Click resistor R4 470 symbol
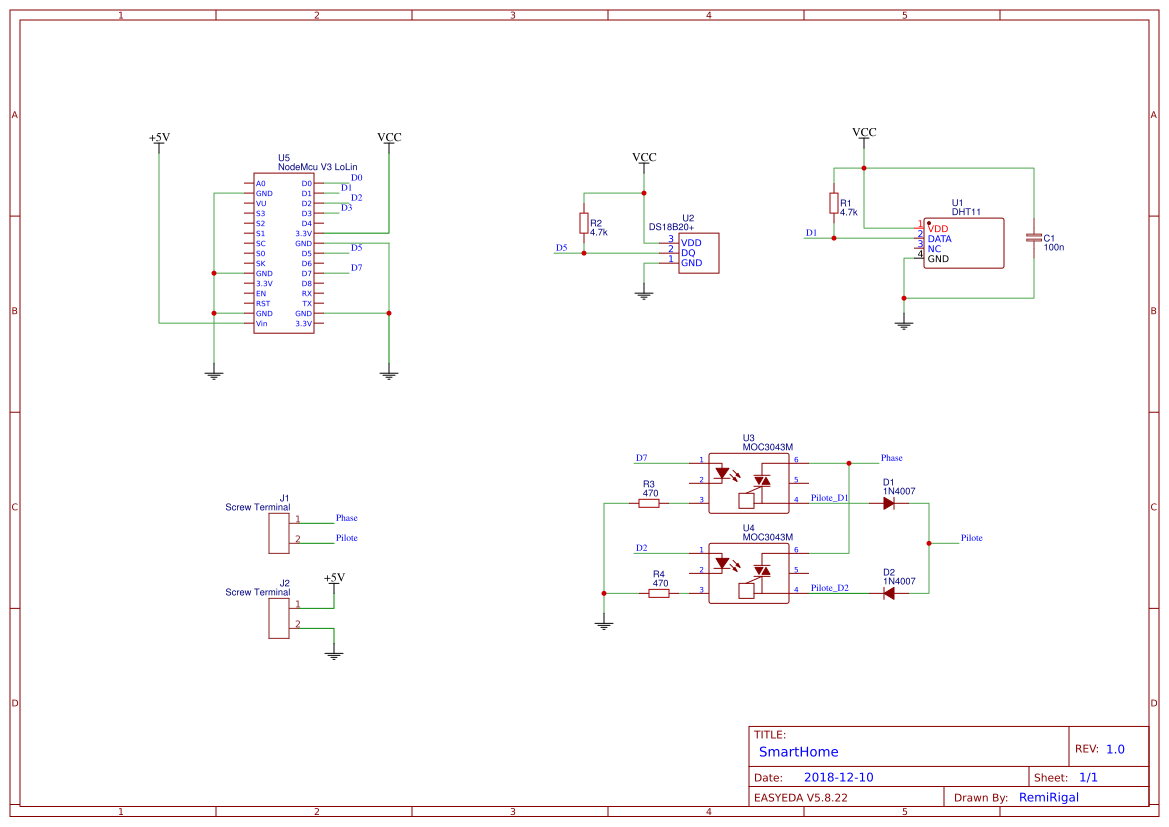Image resolution: width=1169 pixels, height=827 pixels. coord(659,594)
